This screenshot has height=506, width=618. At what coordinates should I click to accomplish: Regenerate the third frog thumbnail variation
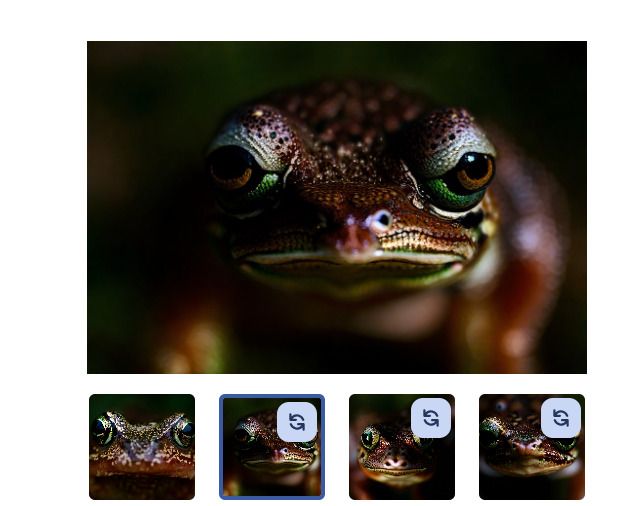(x=431, y=418)
